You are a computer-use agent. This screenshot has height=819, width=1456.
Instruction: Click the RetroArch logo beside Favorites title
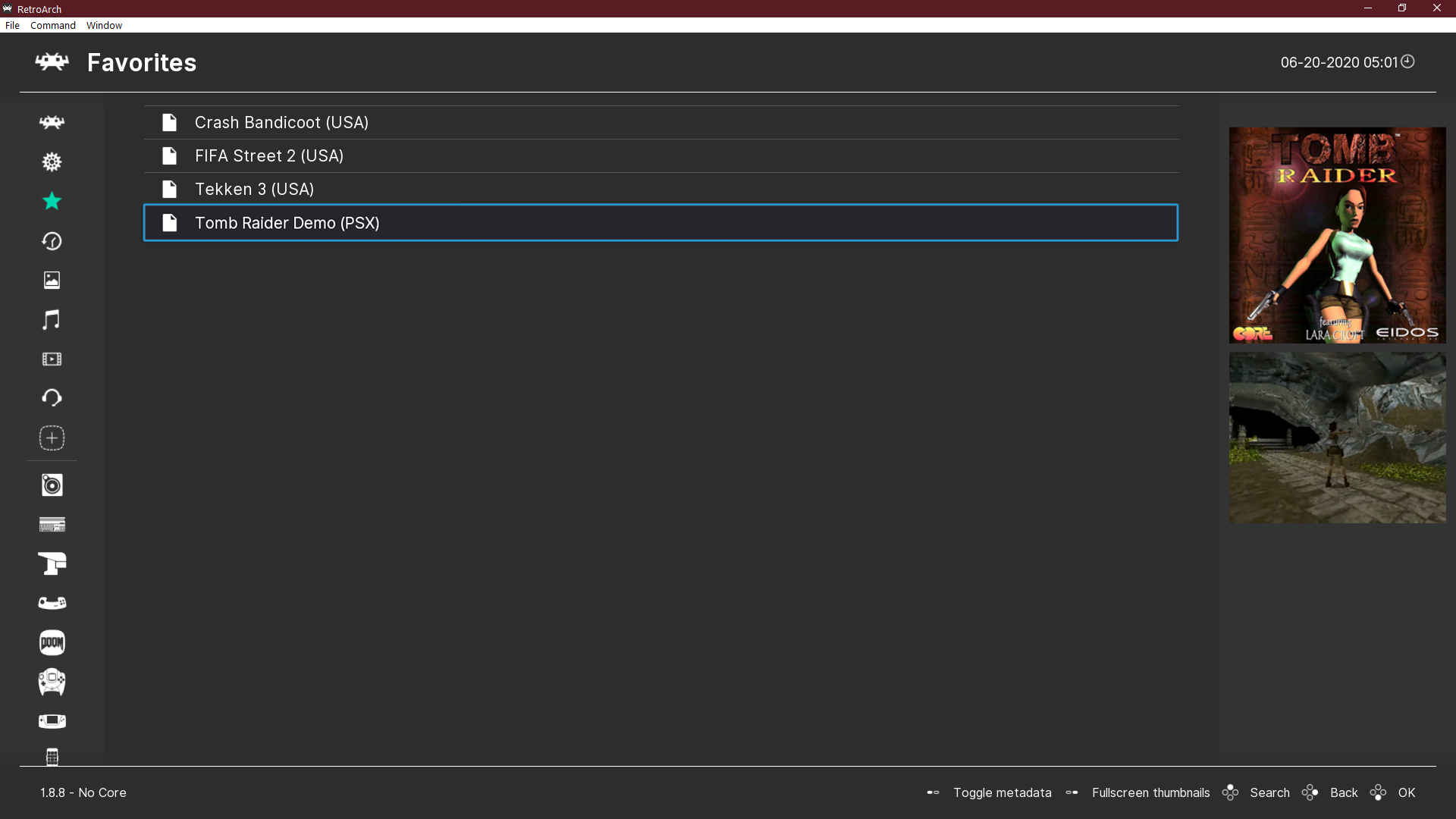(x=52, y=61)
